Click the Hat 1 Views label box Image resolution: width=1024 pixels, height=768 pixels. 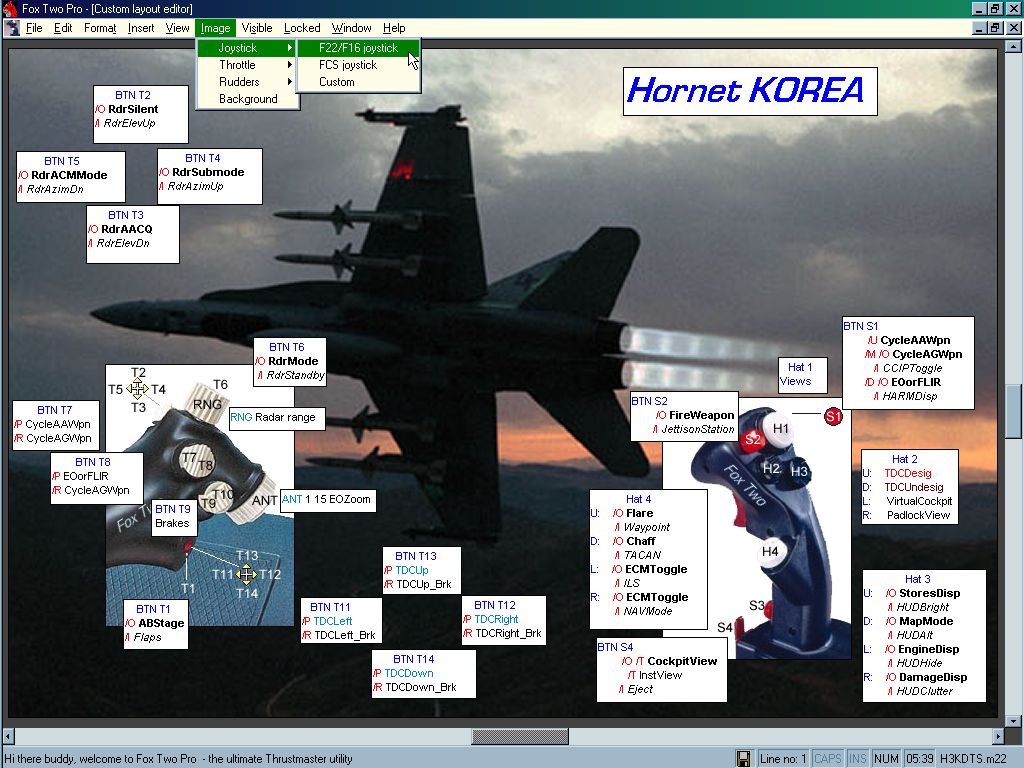[796, 374]
